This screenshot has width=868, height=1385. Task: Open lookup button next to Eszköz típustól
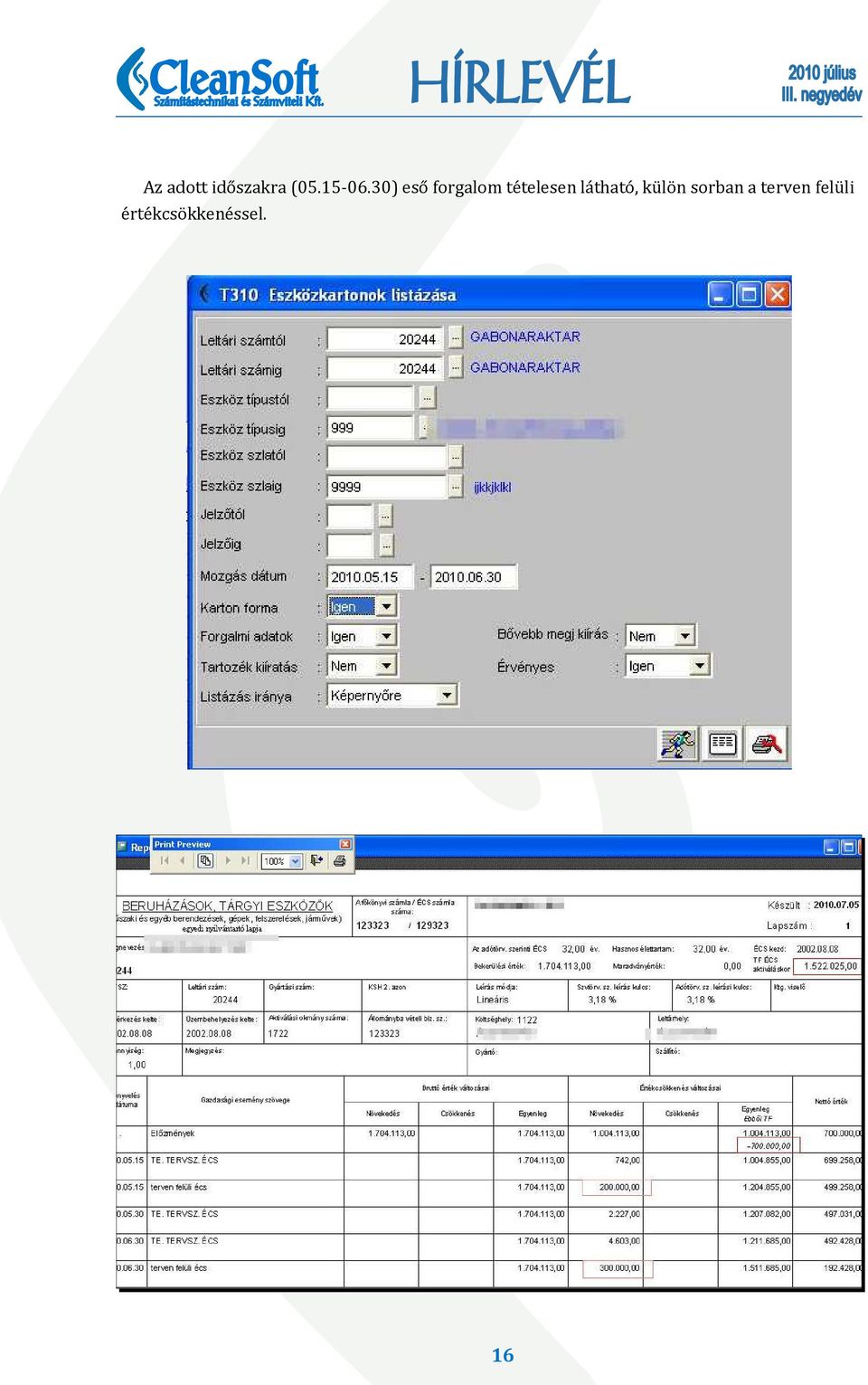click(x=428, y=397)
